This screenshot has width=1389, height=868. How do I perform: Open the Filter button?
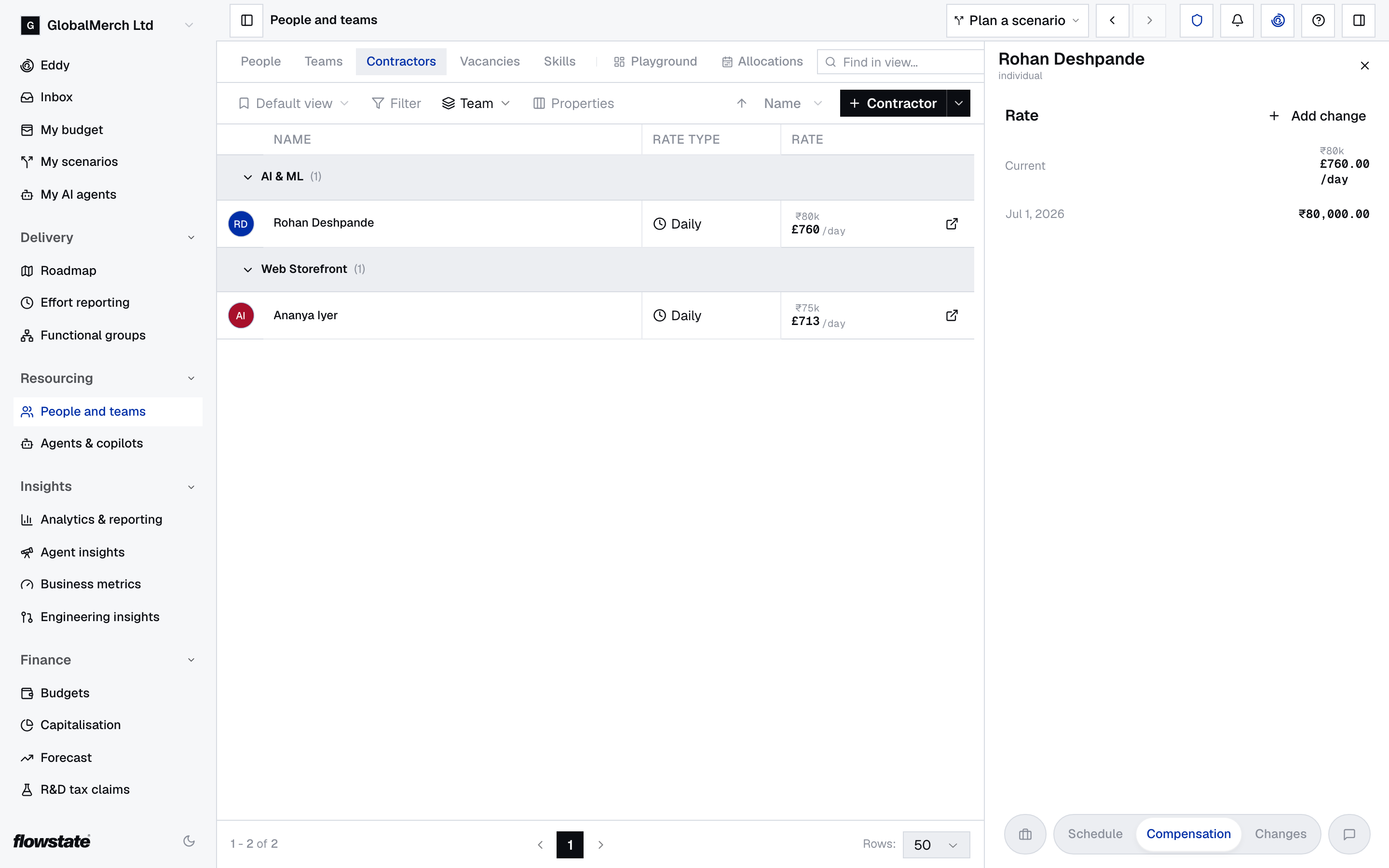[396, 103]
